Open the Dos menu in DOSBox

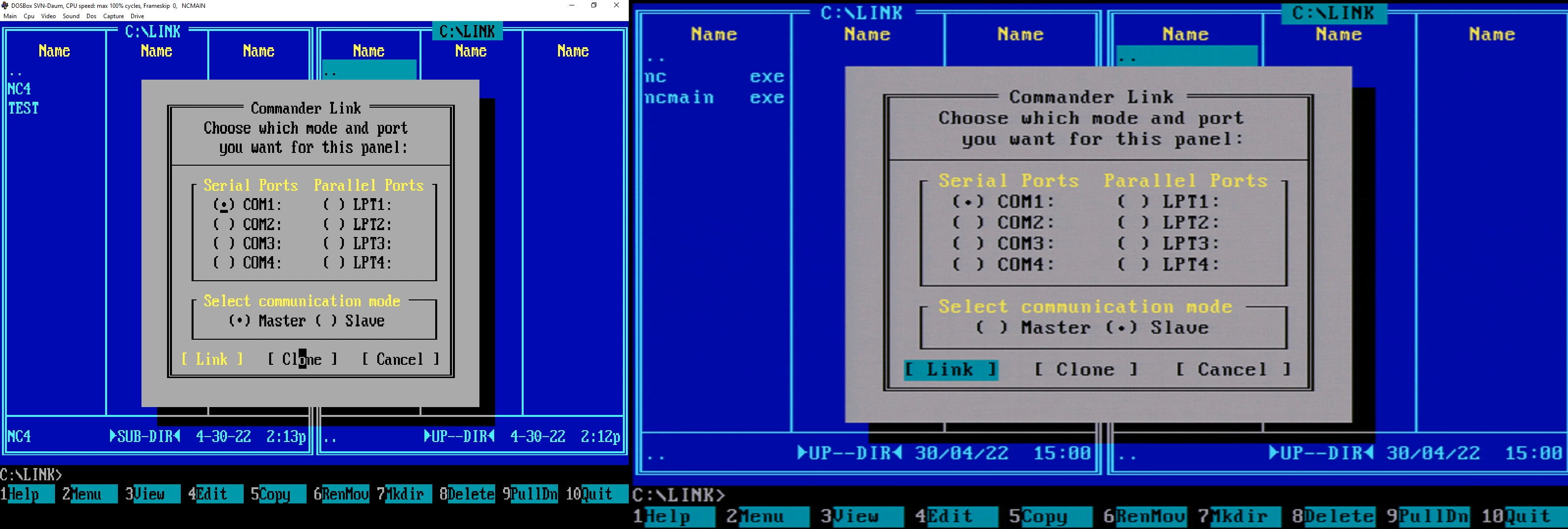(x=91, y=16)
